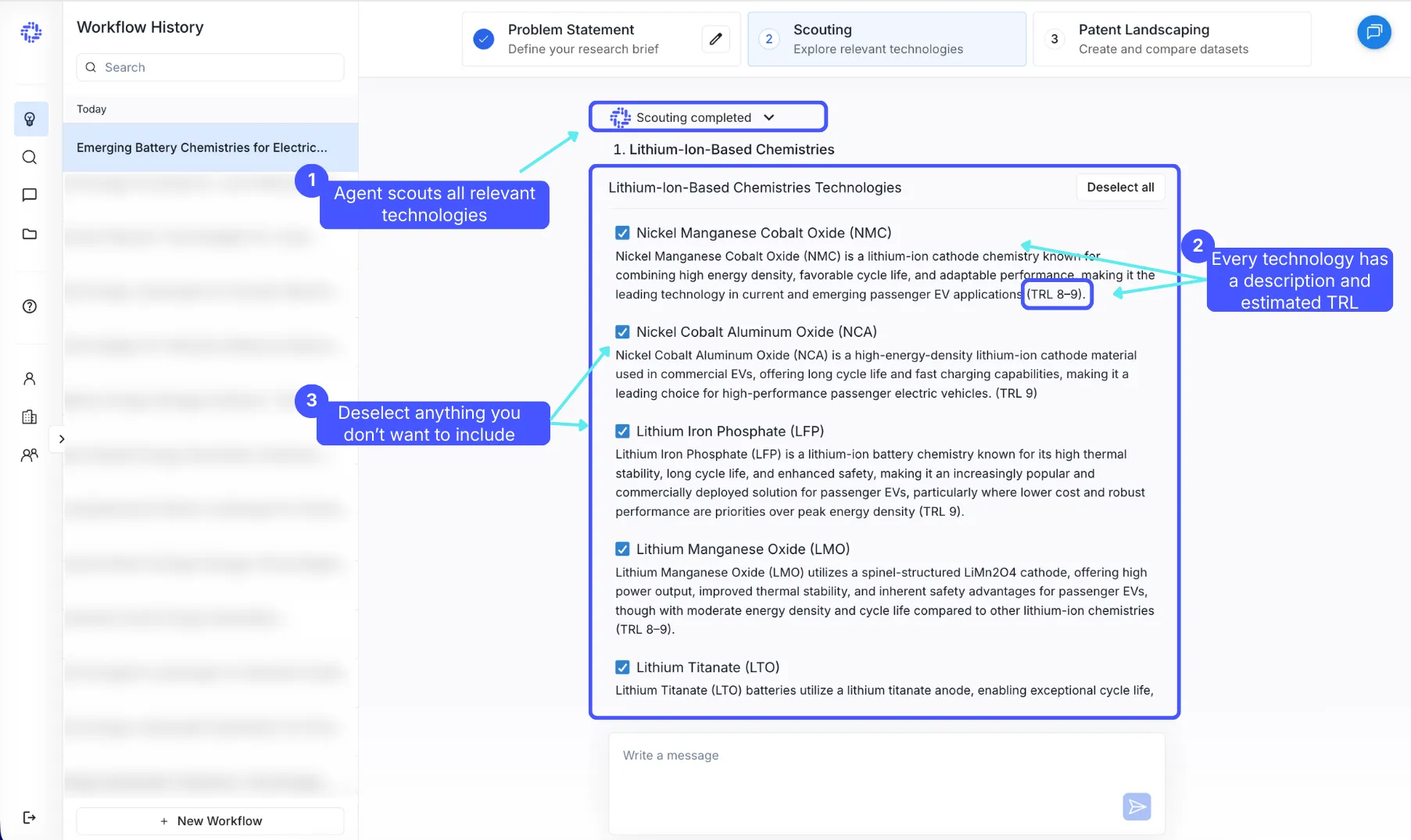This screenshot has width=1411, height=840.
Task: Click the New Workflow button
Action: [x=210, y=821]
